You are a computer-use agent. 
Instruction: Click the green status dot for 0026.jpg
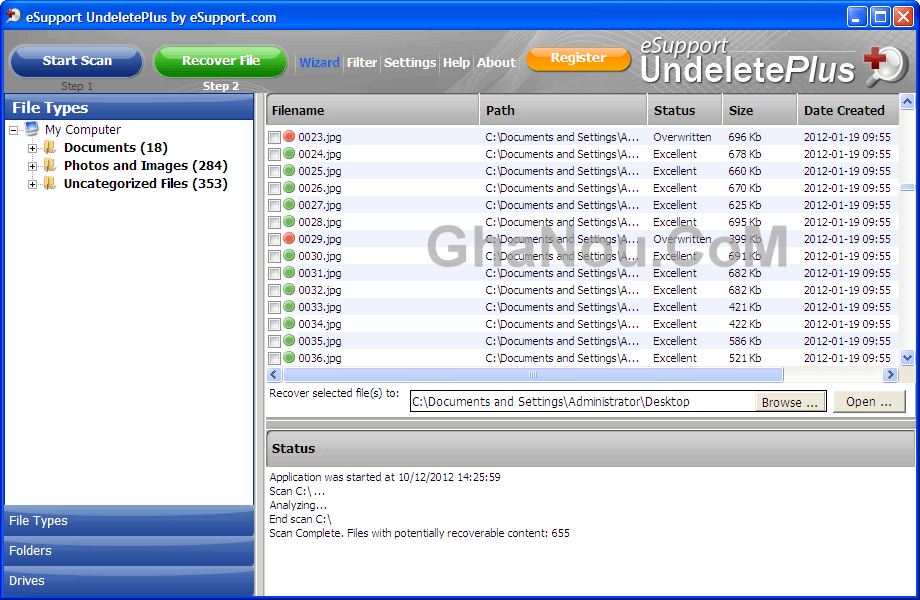289,188
